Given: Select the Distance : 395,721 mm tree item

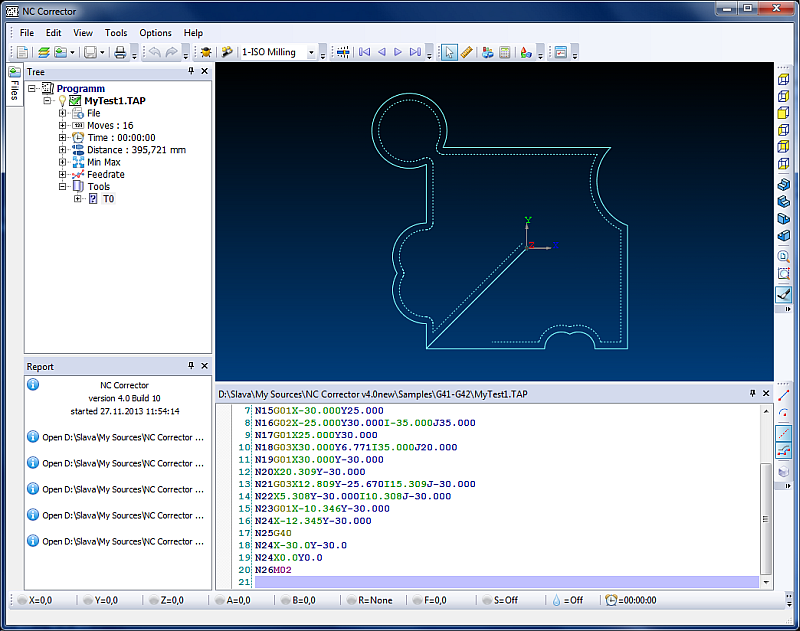Looking at the screenshot, I should pos(136,150).
